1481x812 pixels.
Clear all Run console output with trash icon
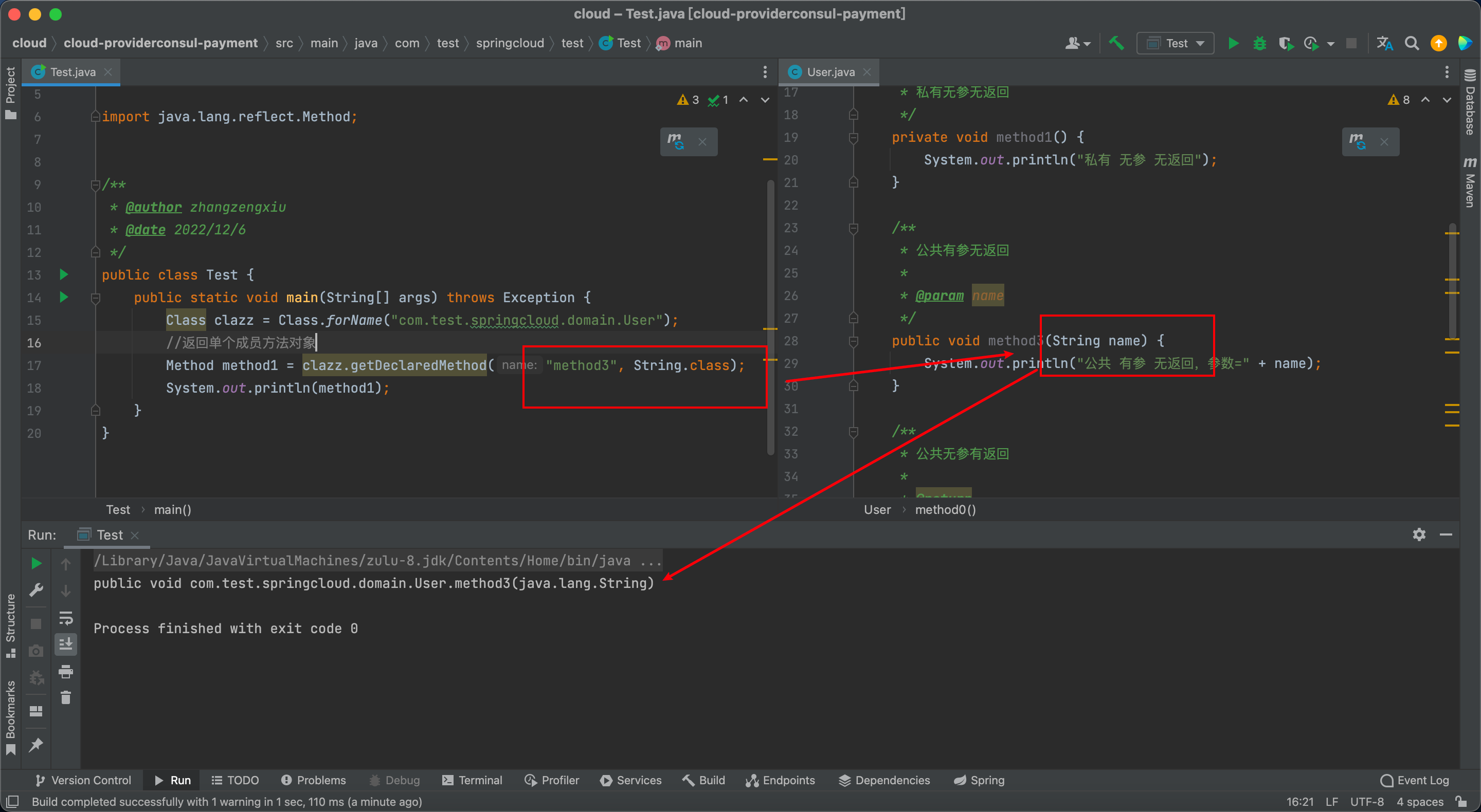(65, 697)
